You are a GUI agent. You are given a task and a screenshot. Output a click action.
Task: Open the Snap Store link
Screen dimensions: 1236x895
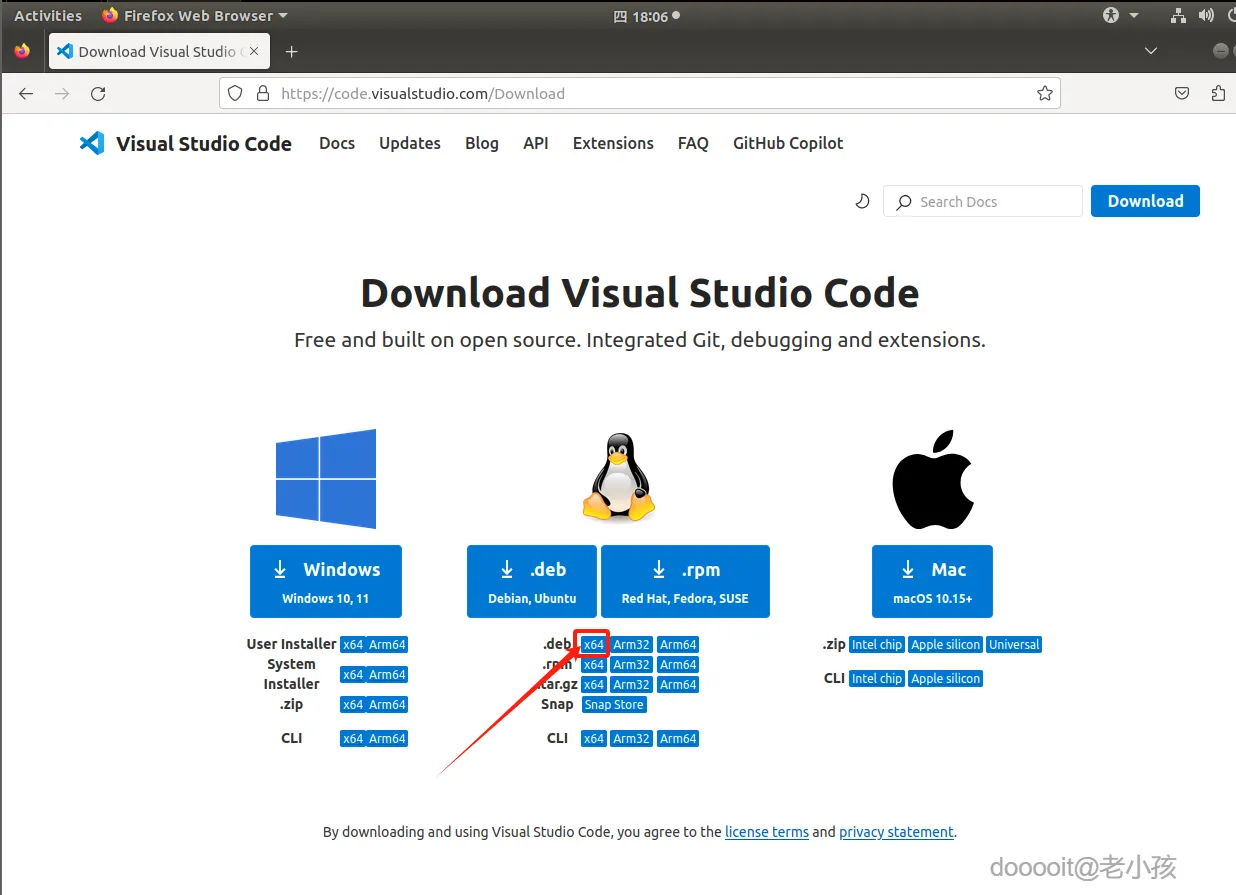click(614, 705)
